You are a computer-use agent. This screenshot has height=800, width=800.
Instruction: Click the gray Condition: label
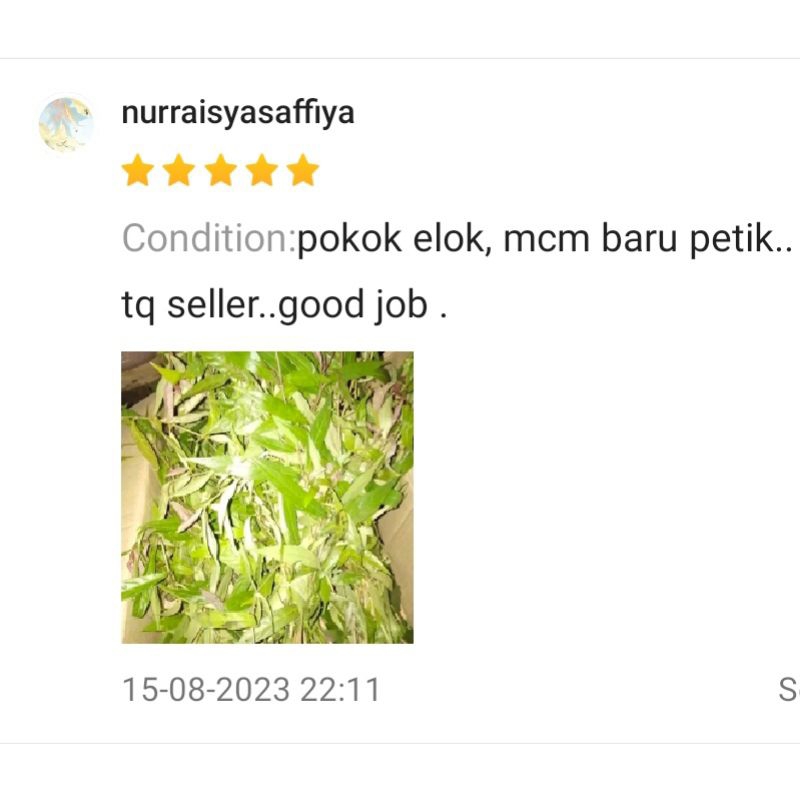click(x=209, y=238)
